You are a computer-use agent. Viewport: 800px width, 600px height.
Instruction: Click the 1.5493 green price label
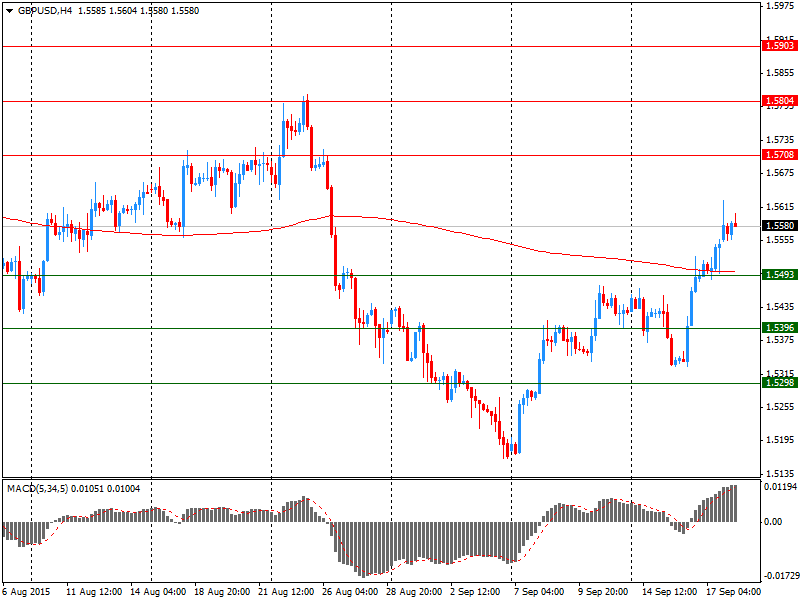(x=780, y=275)
